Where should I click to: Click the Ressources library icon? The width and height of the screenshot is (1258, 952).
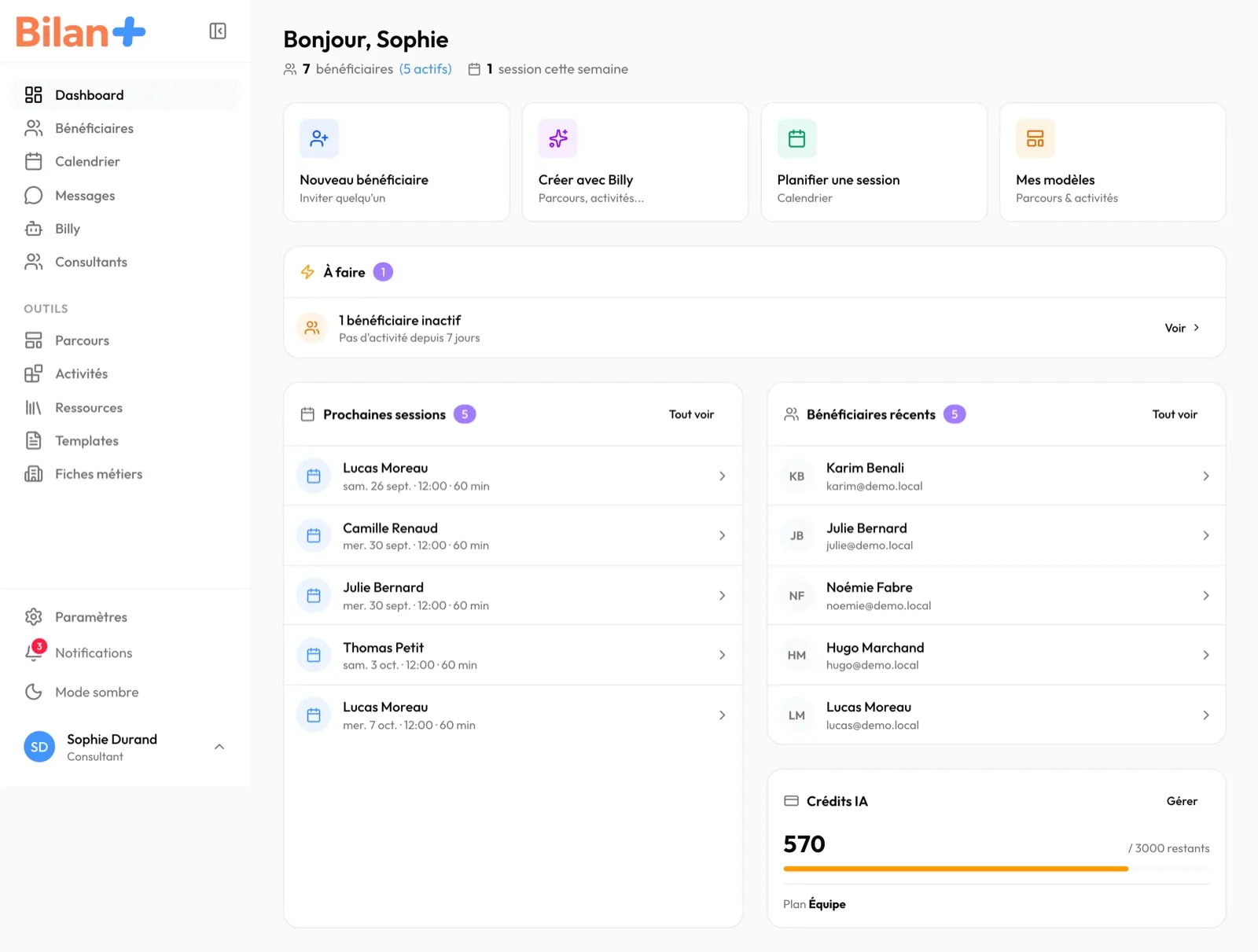[x=33, y=407]
